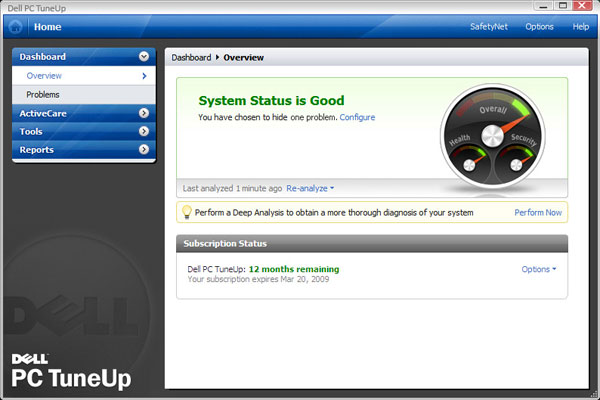This screenshot has width=600, height=400.
Task: Click the Deep Analysis tip text
Action: [334, 212]
